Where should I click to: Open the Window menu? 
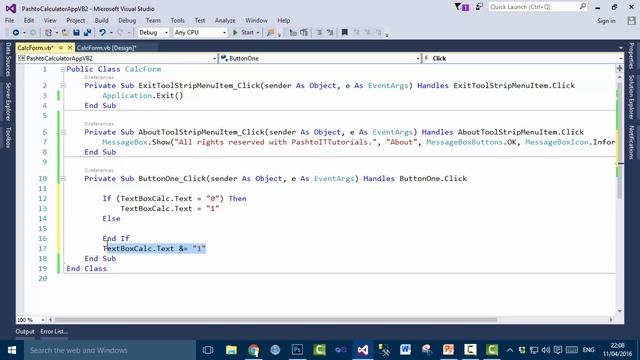(x=256, y=20)
